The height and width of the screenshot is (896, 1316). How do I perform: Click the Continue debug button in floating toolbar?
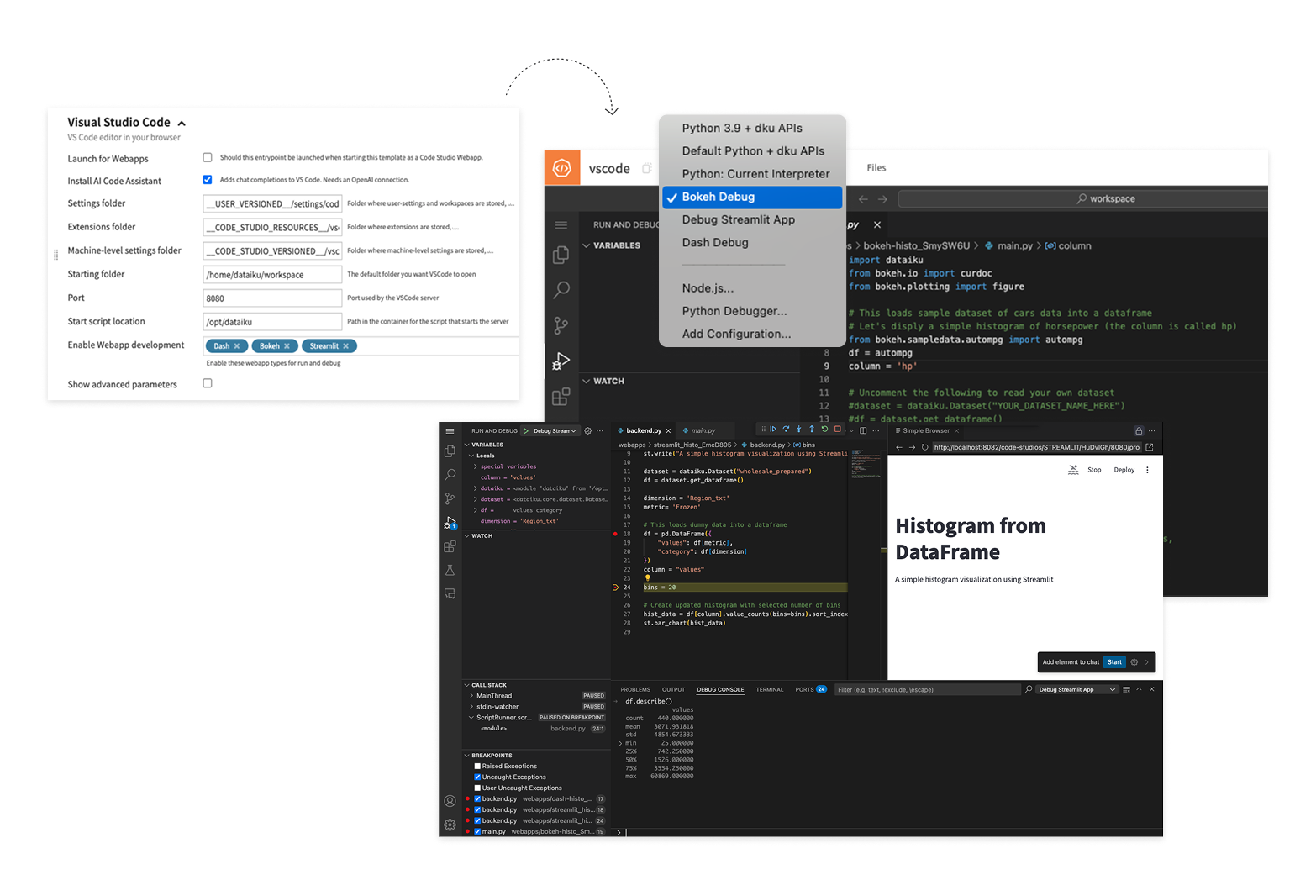pos(773,430)
